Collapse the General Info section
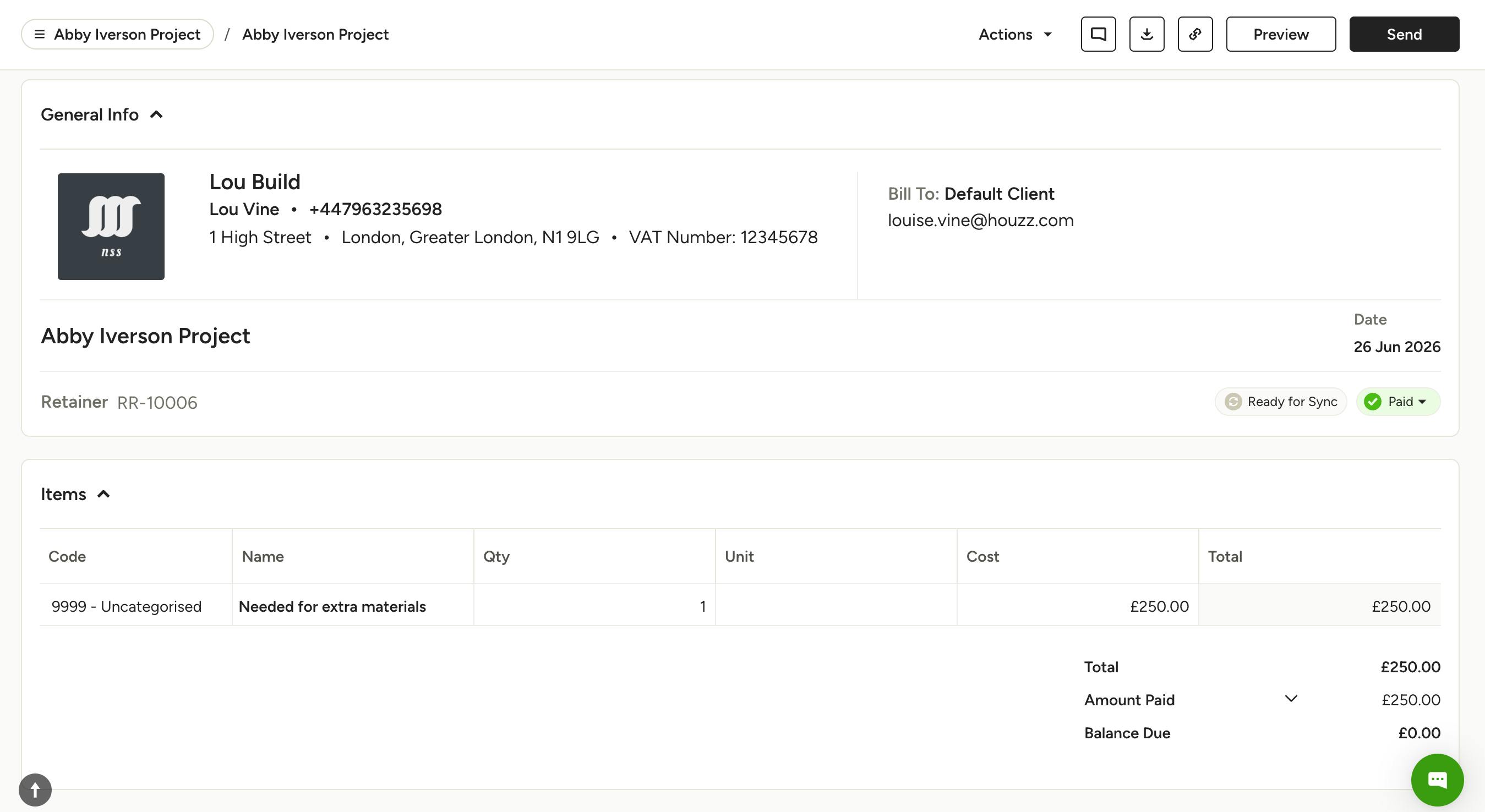Viewport: 1485px width, 812px height. 156,114
